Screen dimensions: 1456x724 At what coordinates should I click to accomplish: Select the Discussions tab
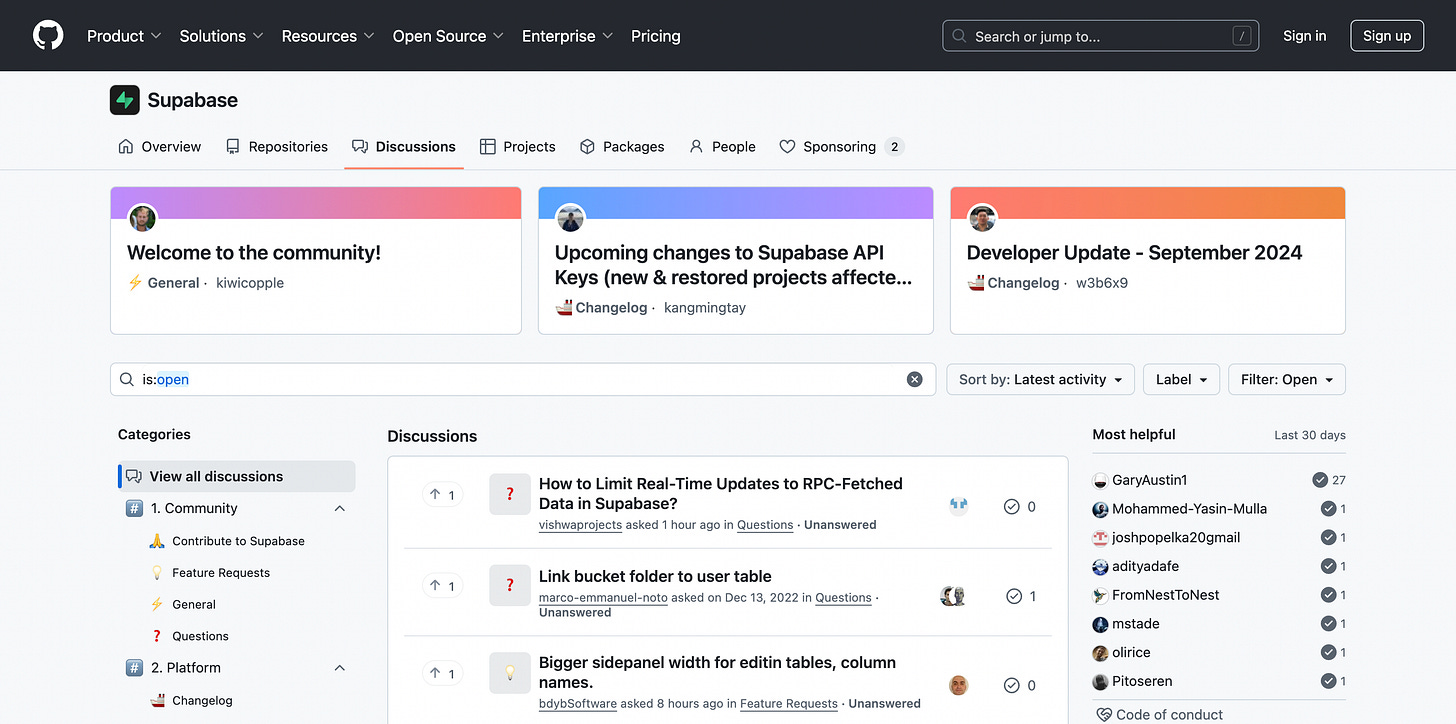click(x=404, y=147)
